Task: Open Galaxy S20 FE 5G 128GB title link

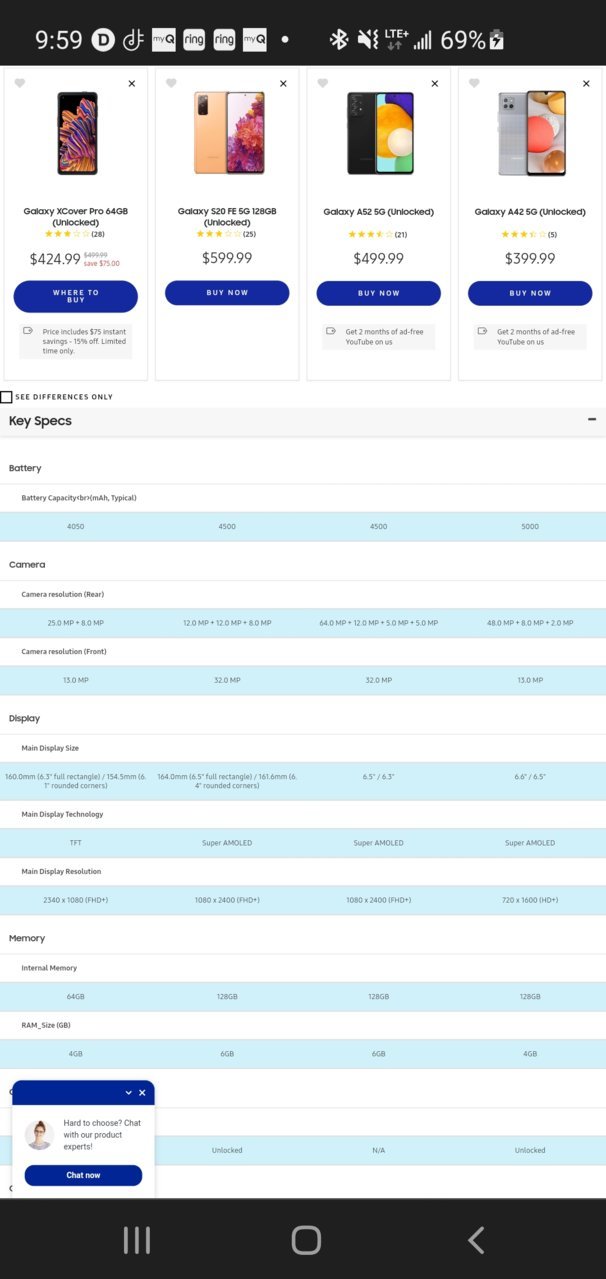Action: (x=227, y=217)
